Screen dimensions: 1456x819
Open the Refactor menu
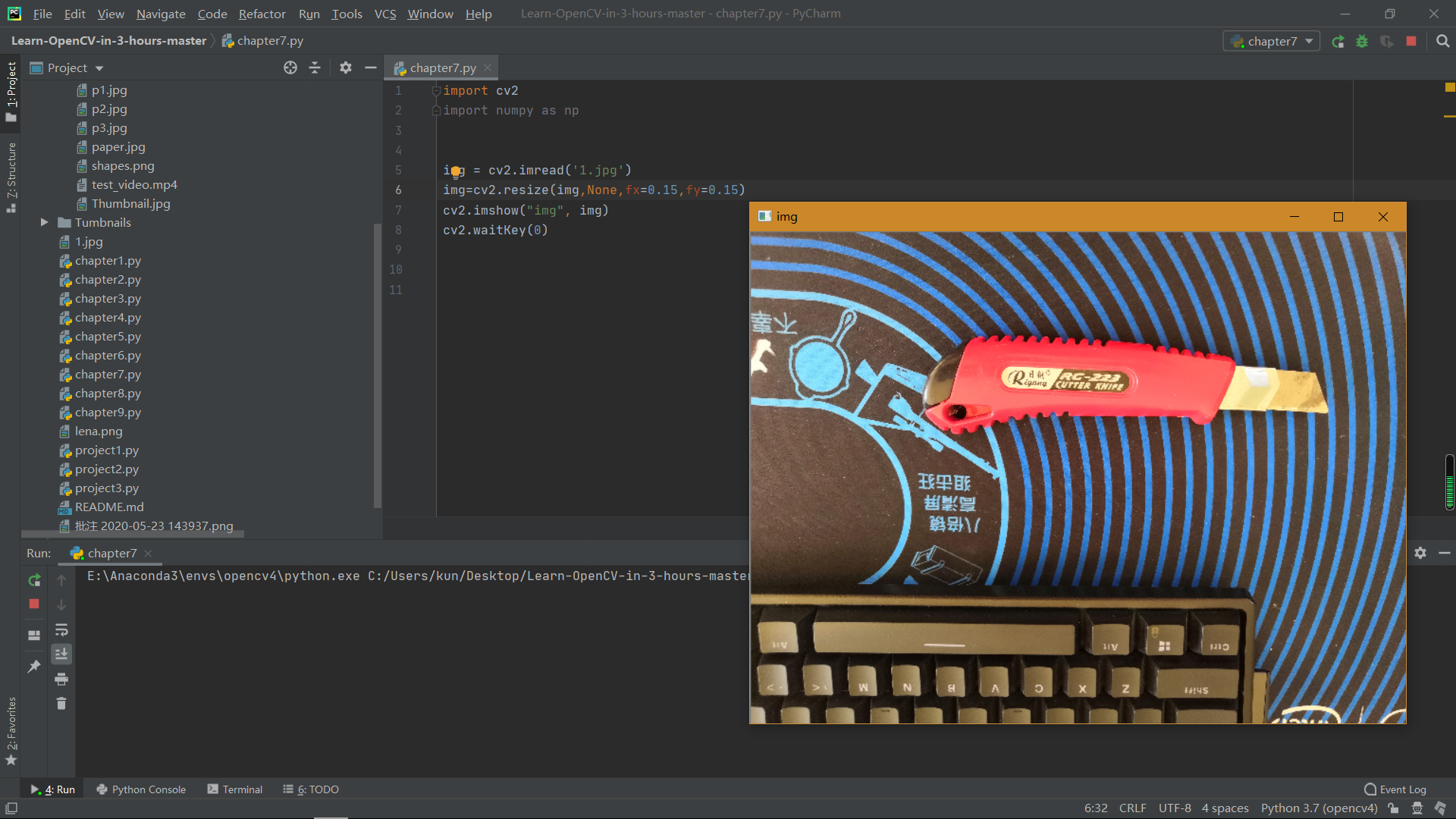[x=262, y=14]
